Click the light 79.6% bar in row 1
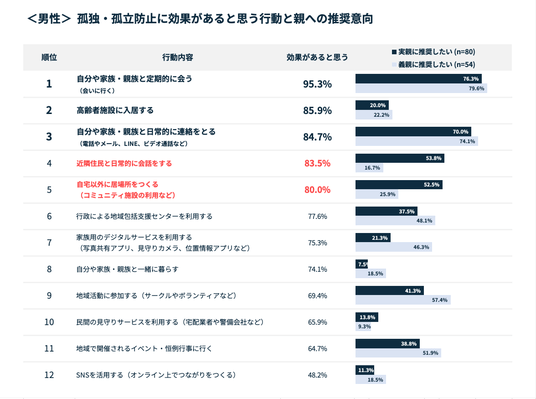This screenshot has height=399, width=536. click(421, 88)
